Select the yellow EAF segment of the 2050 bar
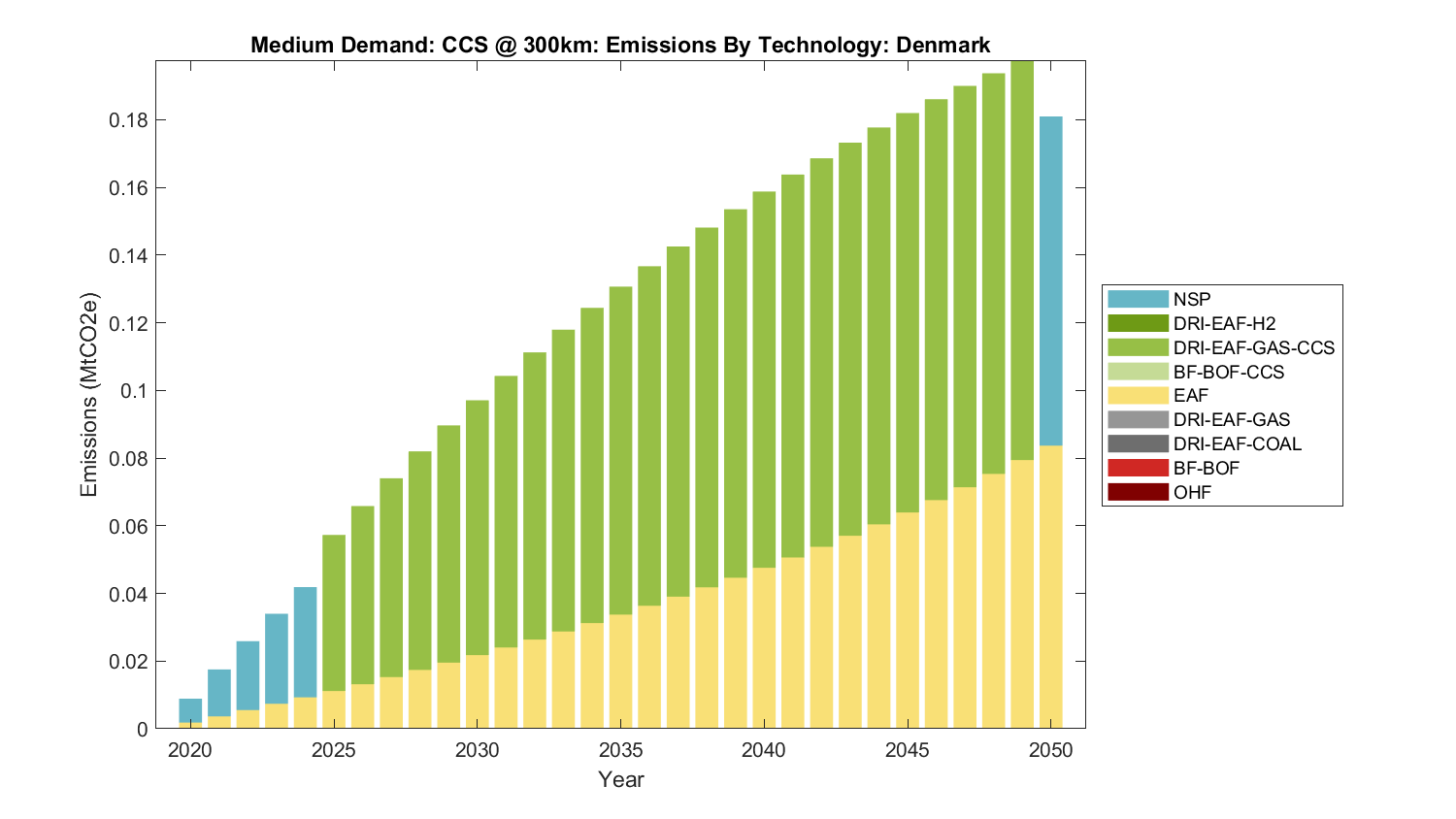1456x819 pixels. pyautogui.click(x=1050, y=587)
